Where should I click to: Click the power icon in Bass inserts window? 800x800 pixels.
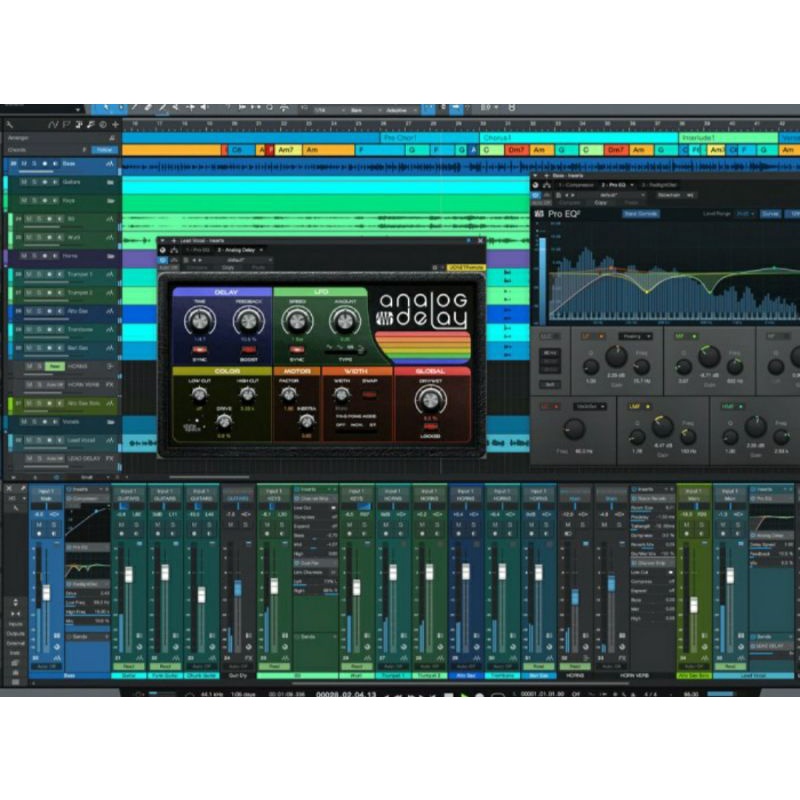(x=536, y=185)
